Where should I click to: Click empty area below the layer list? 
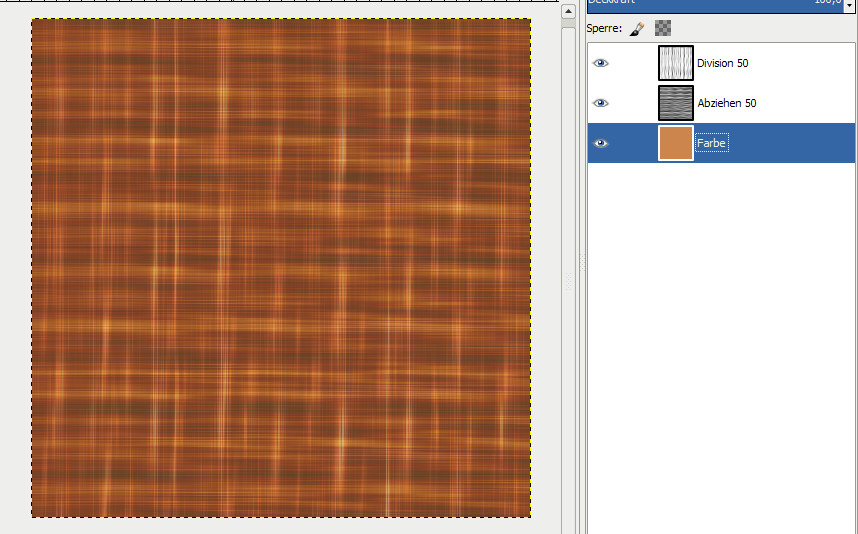pyautogui.click(x=720, y=350)
